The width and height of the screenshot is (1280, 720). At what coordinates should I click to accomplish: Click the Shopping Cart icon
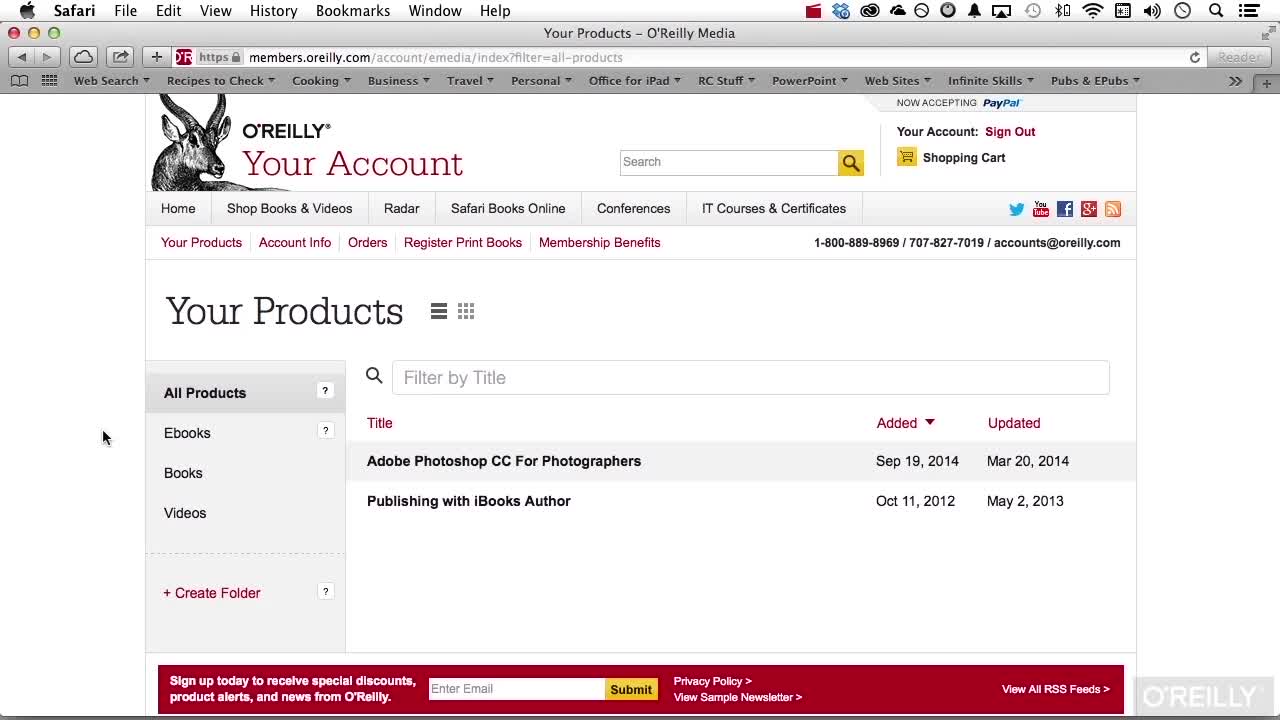(907, 157)
